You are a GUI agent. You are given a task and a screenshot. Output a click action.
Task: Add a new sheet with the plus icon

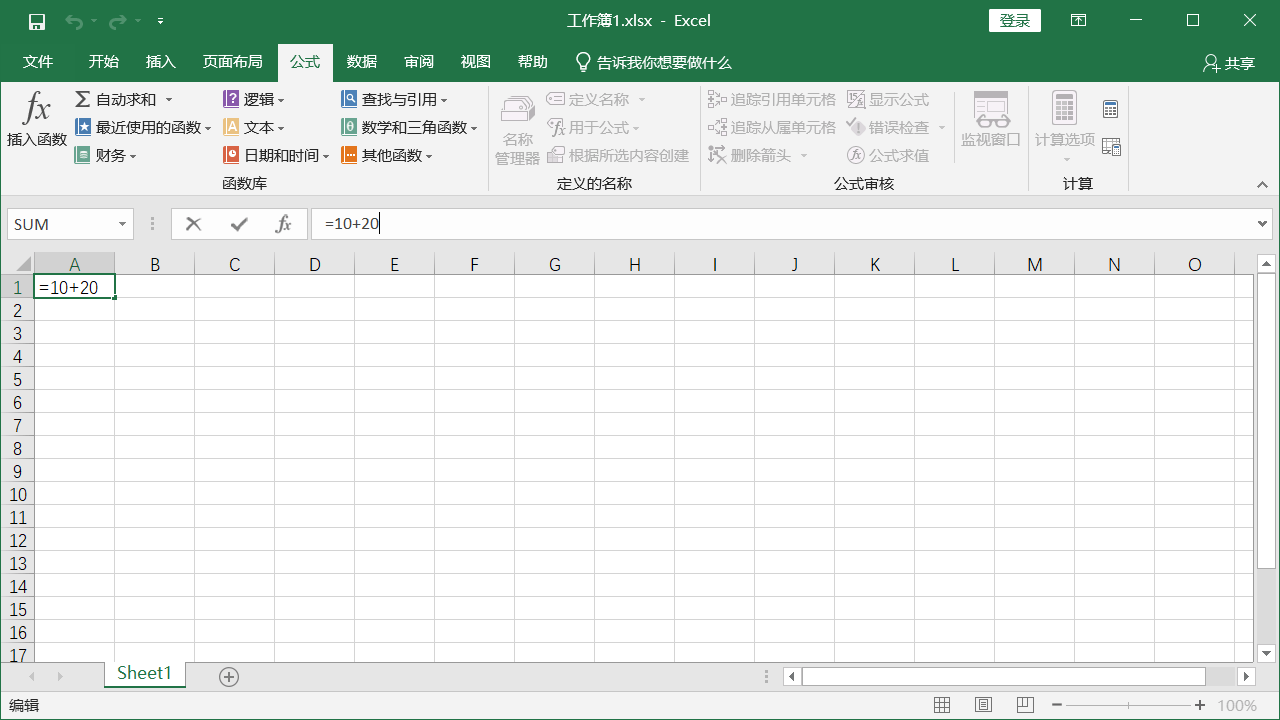pyautogui.click(x=229, y=677)
